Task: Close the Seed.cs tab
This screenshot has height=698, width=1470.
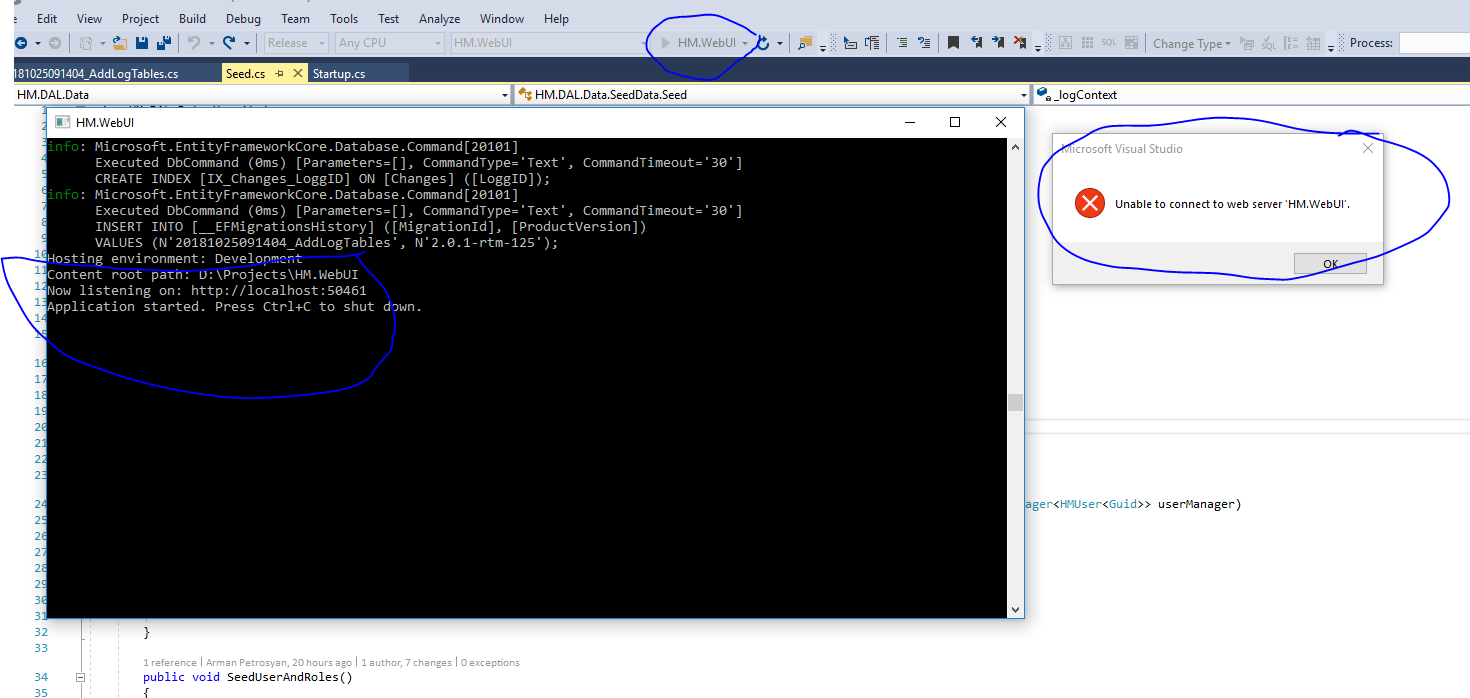Action: (x=297, y=74)
